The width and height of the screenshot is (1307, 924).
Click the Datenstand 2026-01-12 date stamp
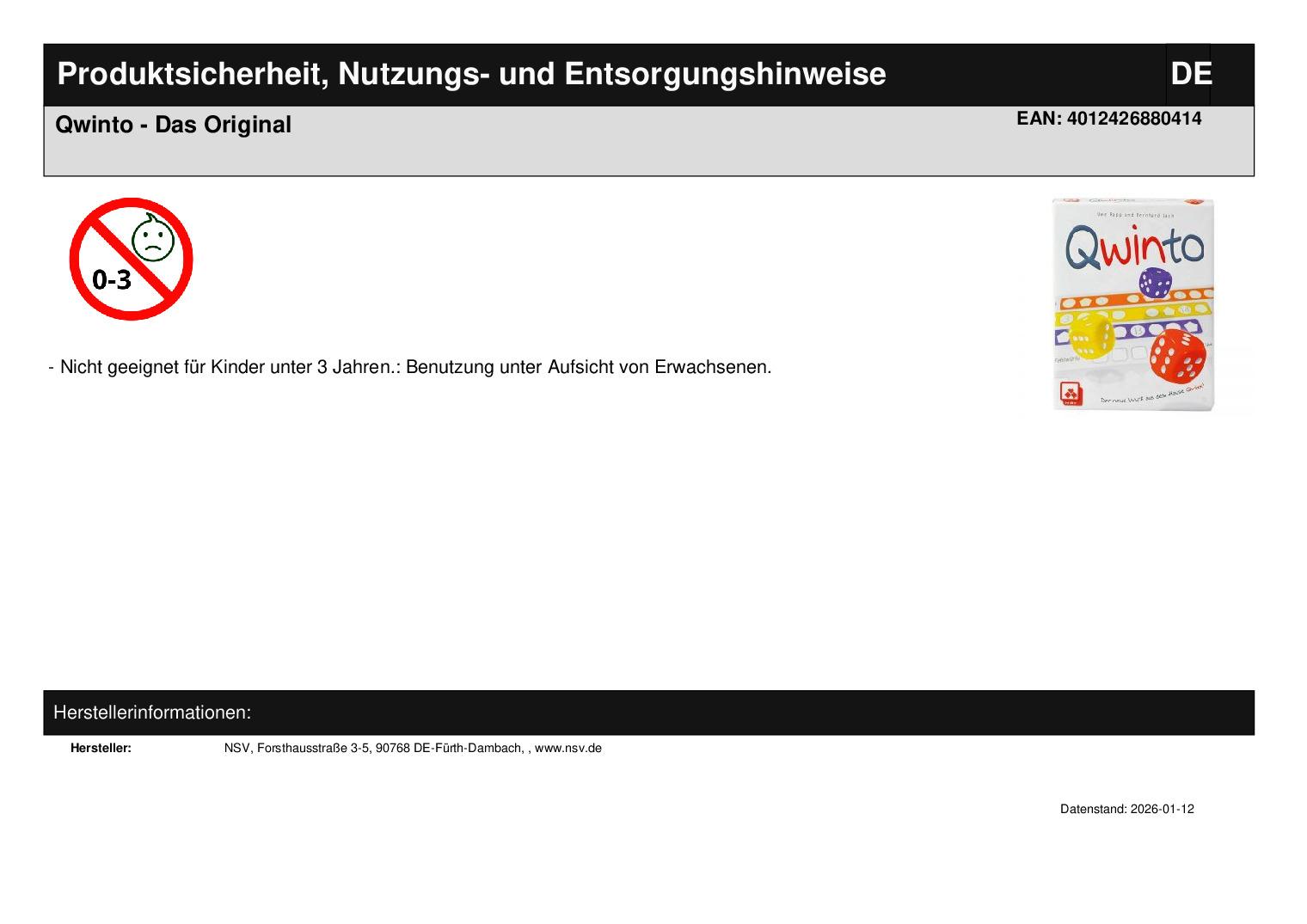pos(1126,809)
